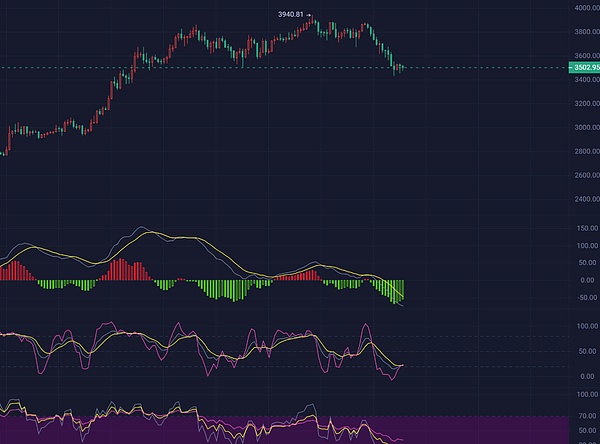
Task: Select the 3940.81 high price marker
Action: coord(292,15)
